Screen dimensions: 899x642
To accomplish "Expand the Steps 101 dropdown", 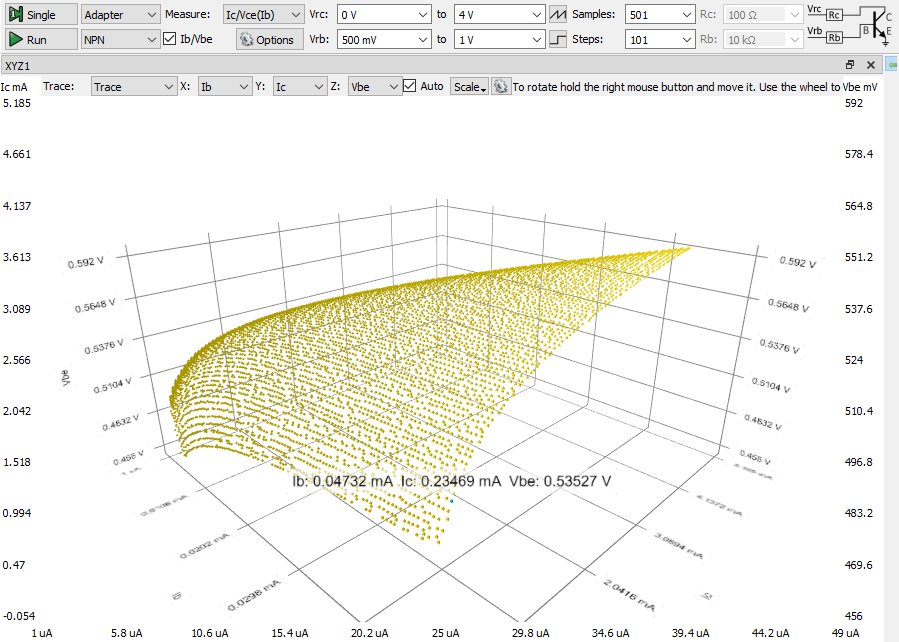I will point(660,40).
